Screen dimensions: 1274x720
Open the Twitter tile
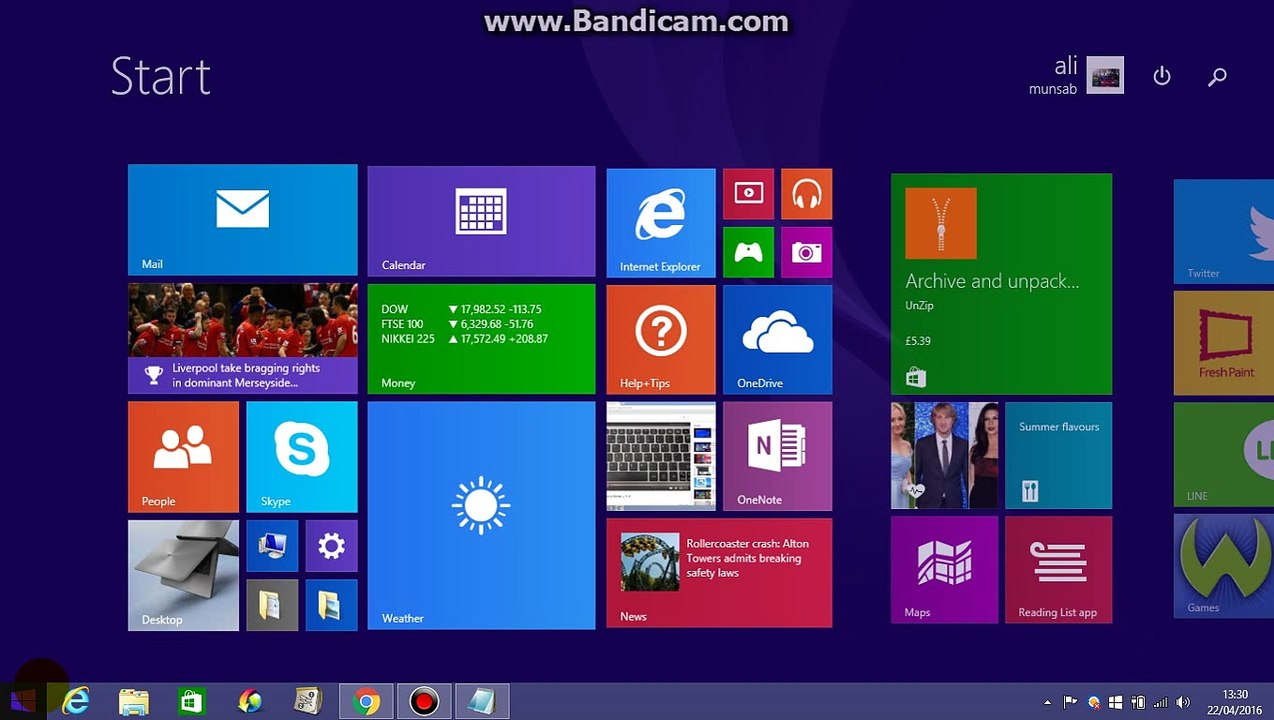click(1224, 232)
